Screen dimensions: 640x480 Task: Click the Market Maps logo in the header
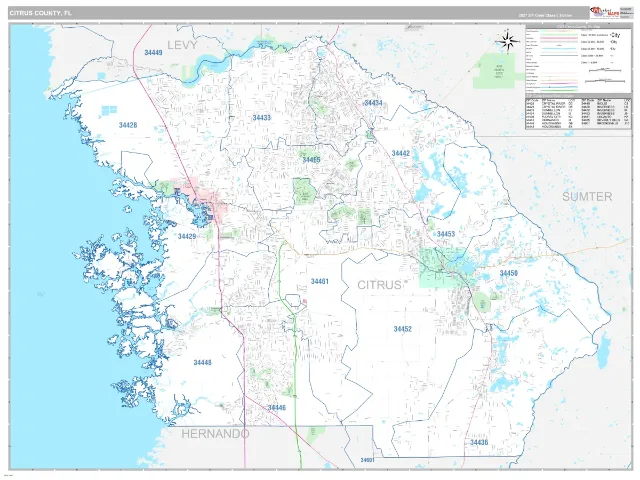604,13
